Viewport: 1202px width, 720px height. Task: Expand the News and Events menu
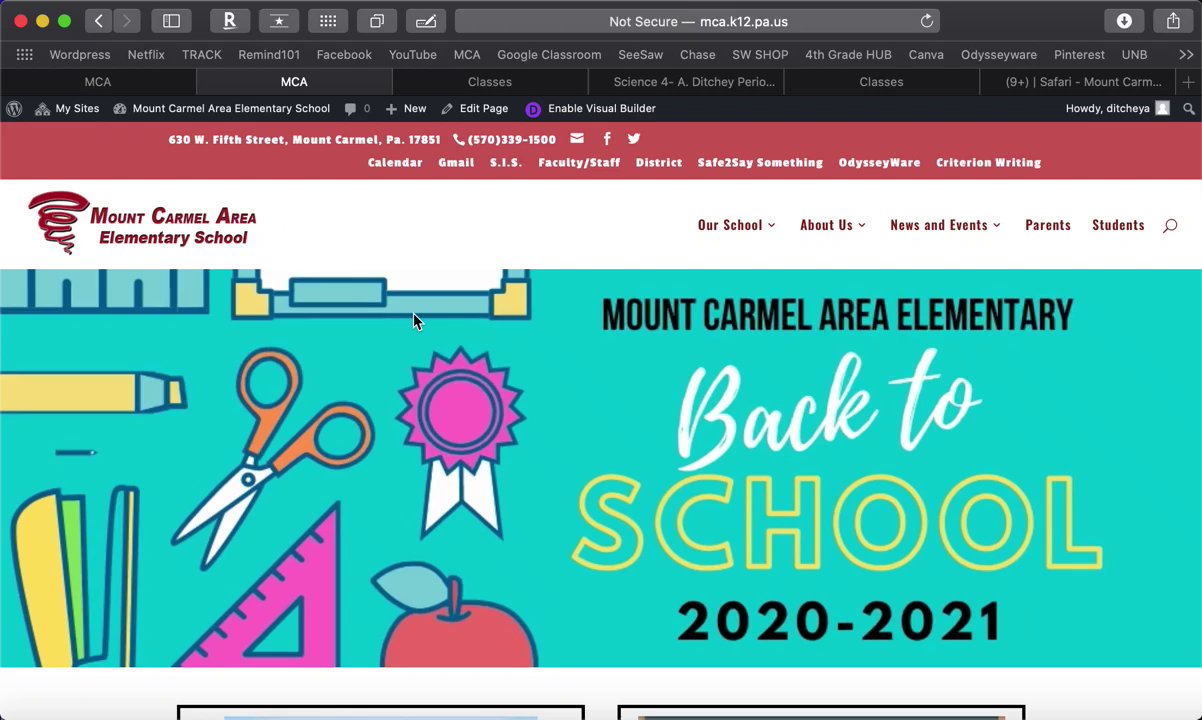pos(945,225)
